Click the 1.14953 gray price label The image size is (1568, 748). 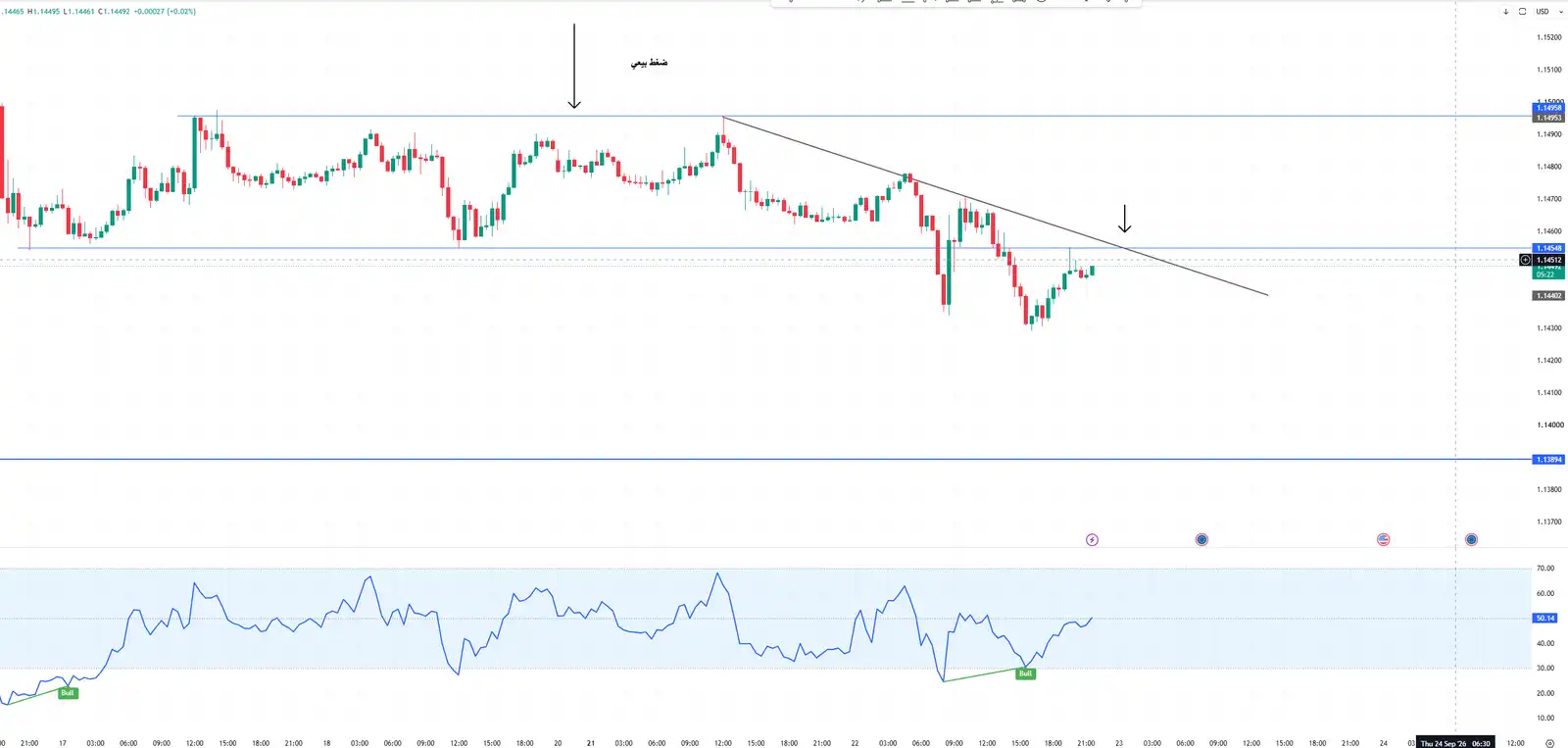(x=1549, y=118)
